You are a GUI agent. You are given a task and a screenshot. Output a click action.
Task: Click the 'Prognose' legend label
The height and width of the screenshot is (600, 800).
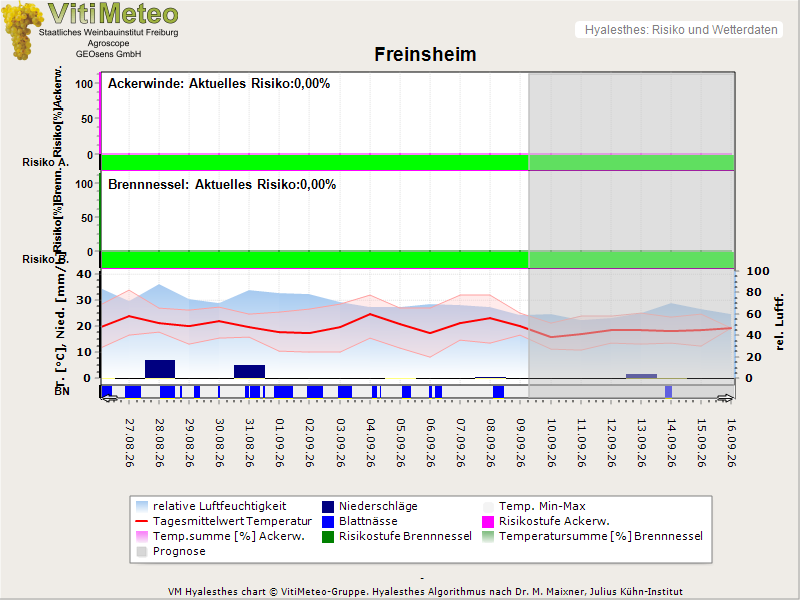(179, 552)
